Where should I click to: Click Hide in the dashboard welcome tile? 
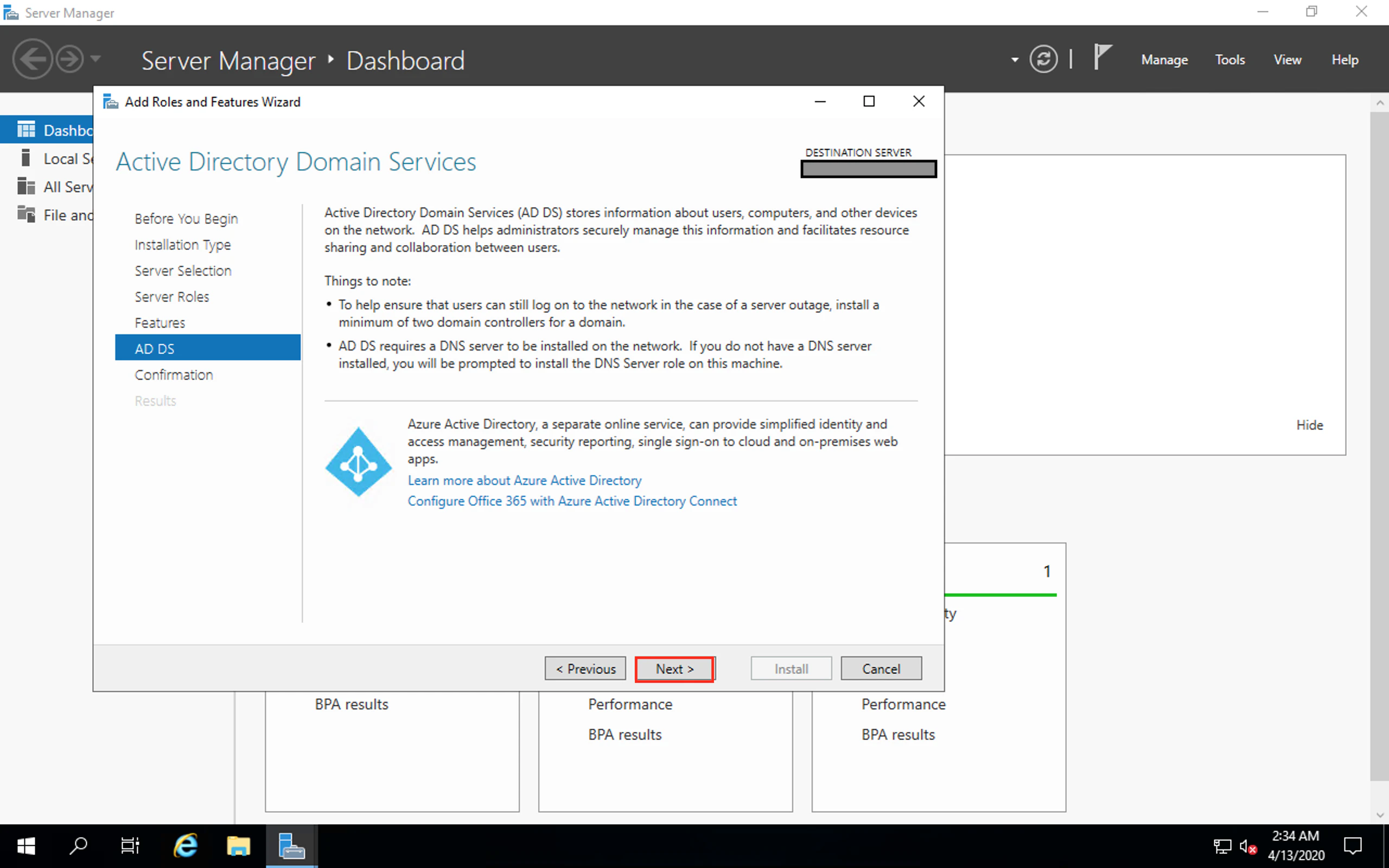[1309, 425]
